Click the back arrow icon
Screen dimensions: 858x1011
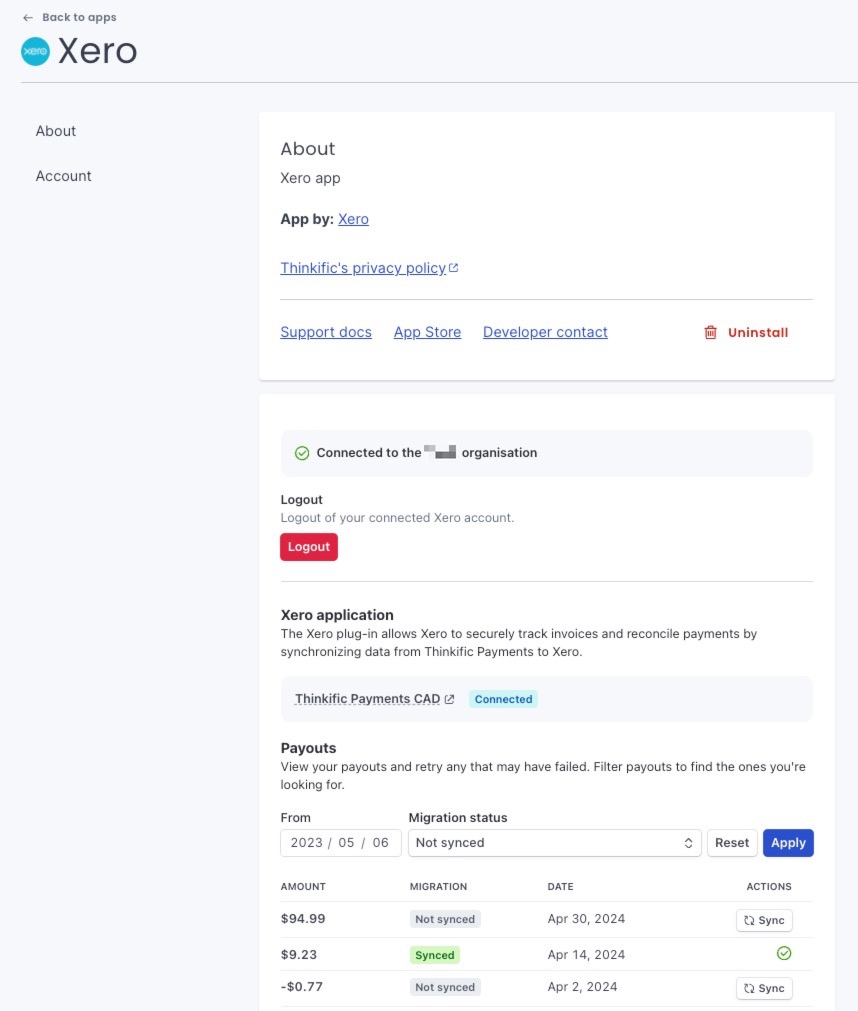pyautogui.click(x=28, y=17)
